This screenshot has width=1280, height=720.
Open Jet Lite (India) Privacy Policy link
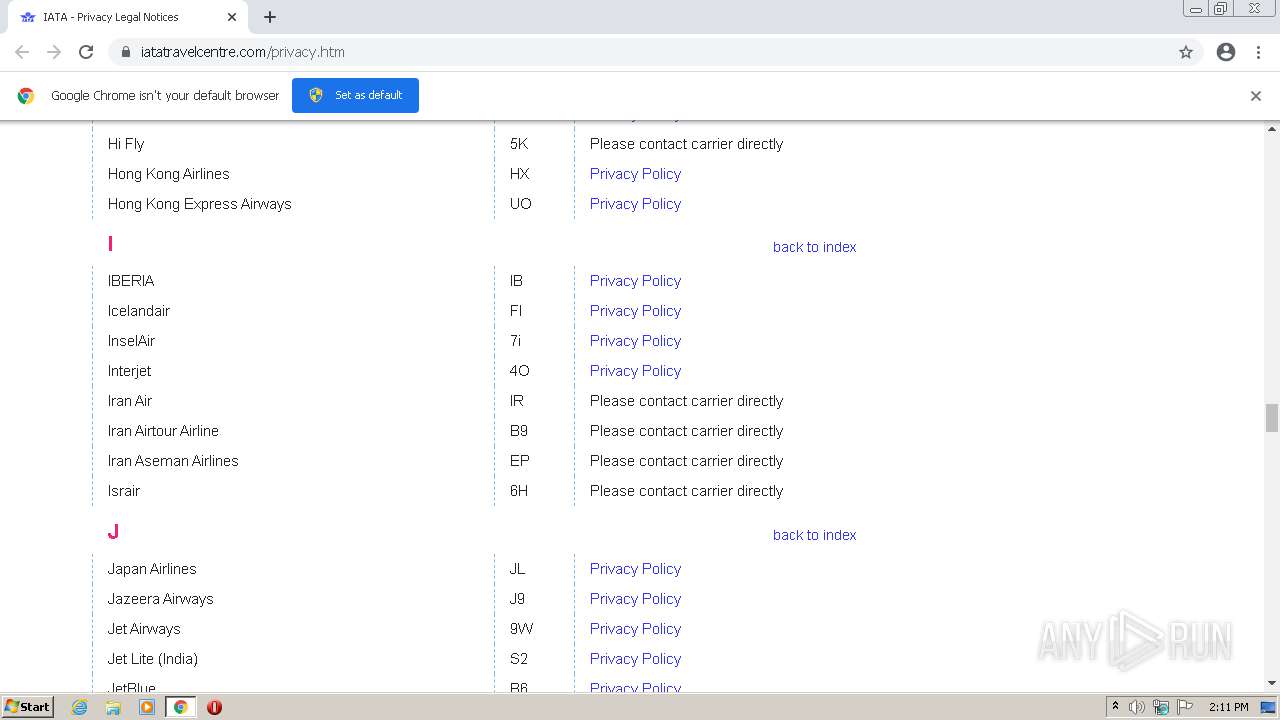[635, 659]
